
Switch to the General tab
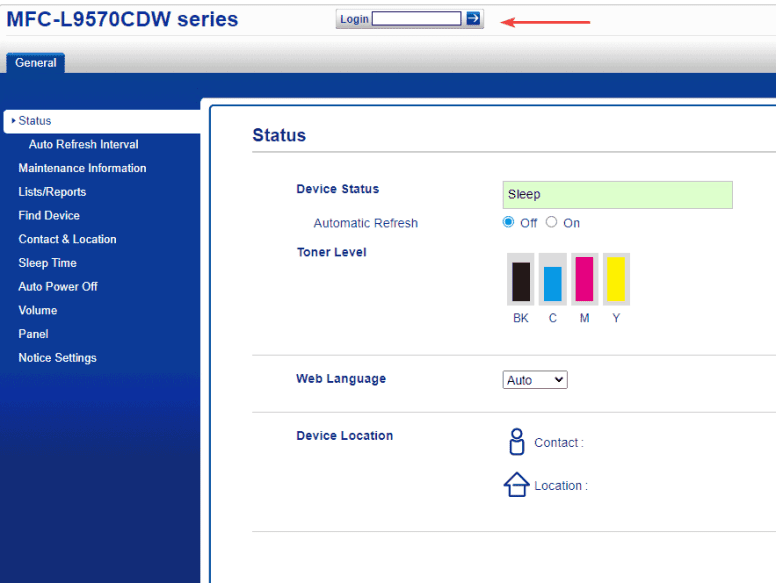[36, 63]
